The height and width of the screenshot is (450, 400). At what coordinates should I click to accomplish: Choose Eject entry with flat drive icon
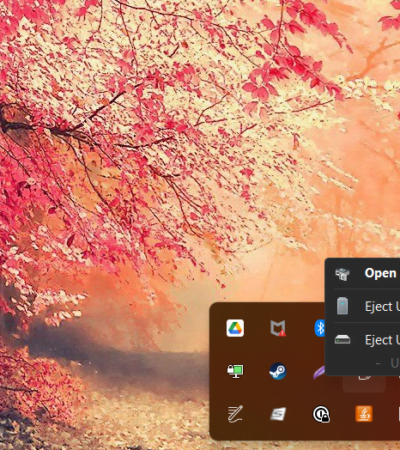point(363,340)
